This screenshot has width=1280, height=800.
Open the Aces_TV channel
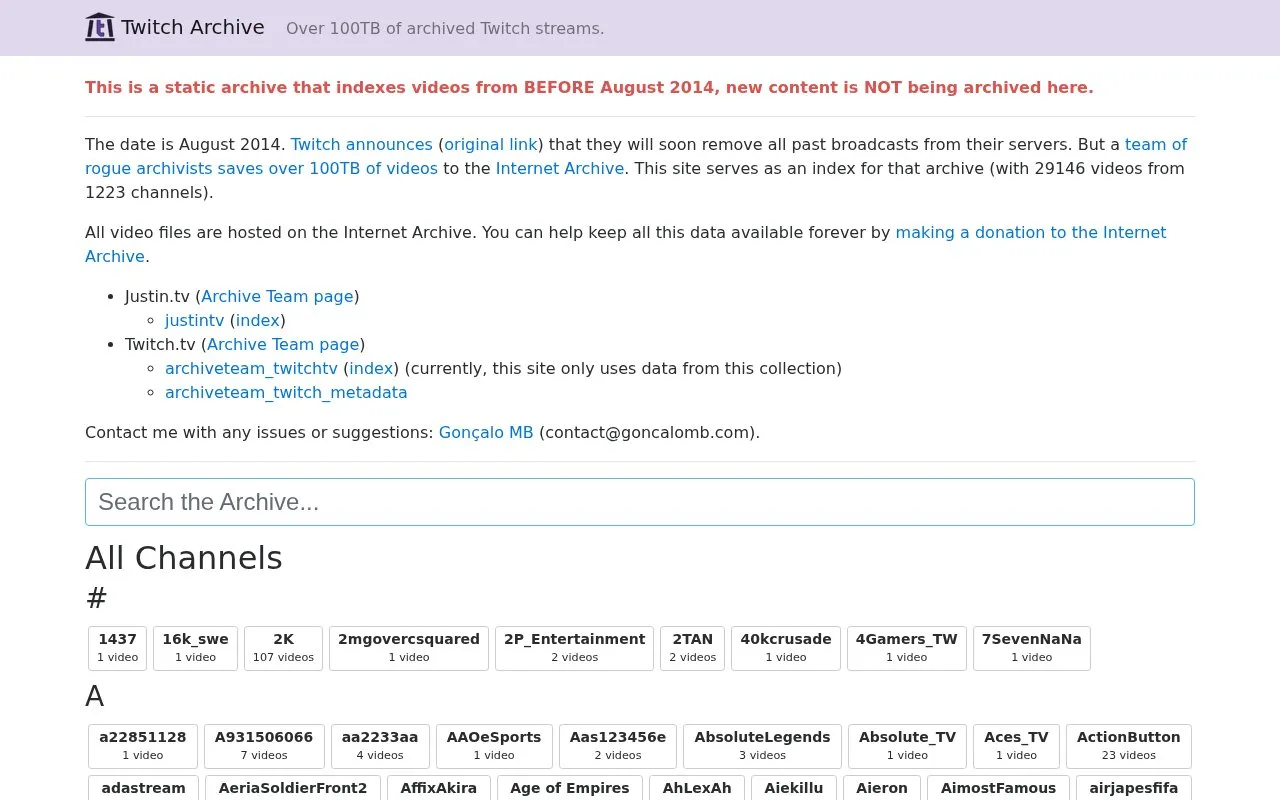click(x=1016, y=746)
